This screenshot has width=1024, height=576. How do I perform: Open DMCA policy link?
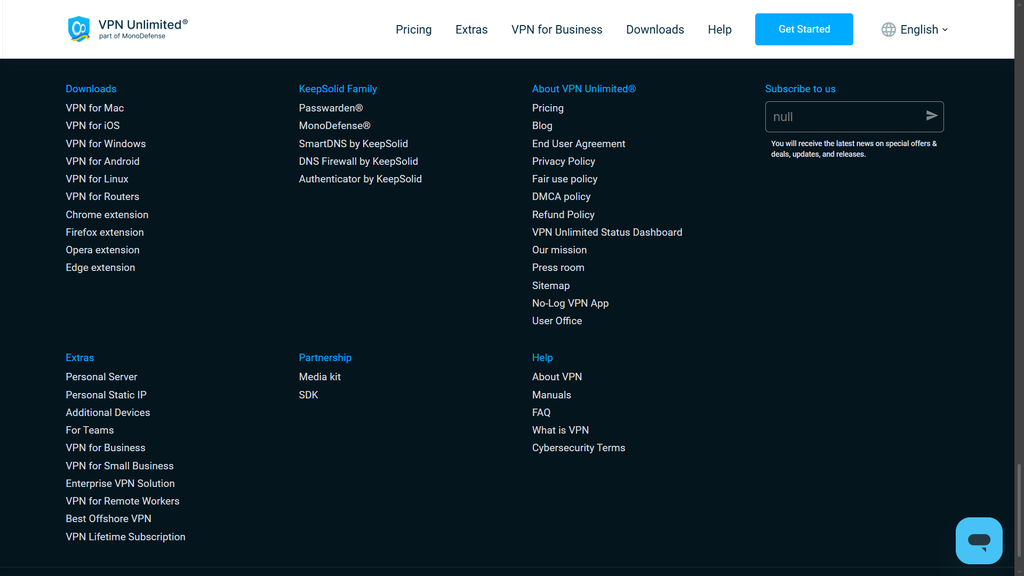point(561,197)
